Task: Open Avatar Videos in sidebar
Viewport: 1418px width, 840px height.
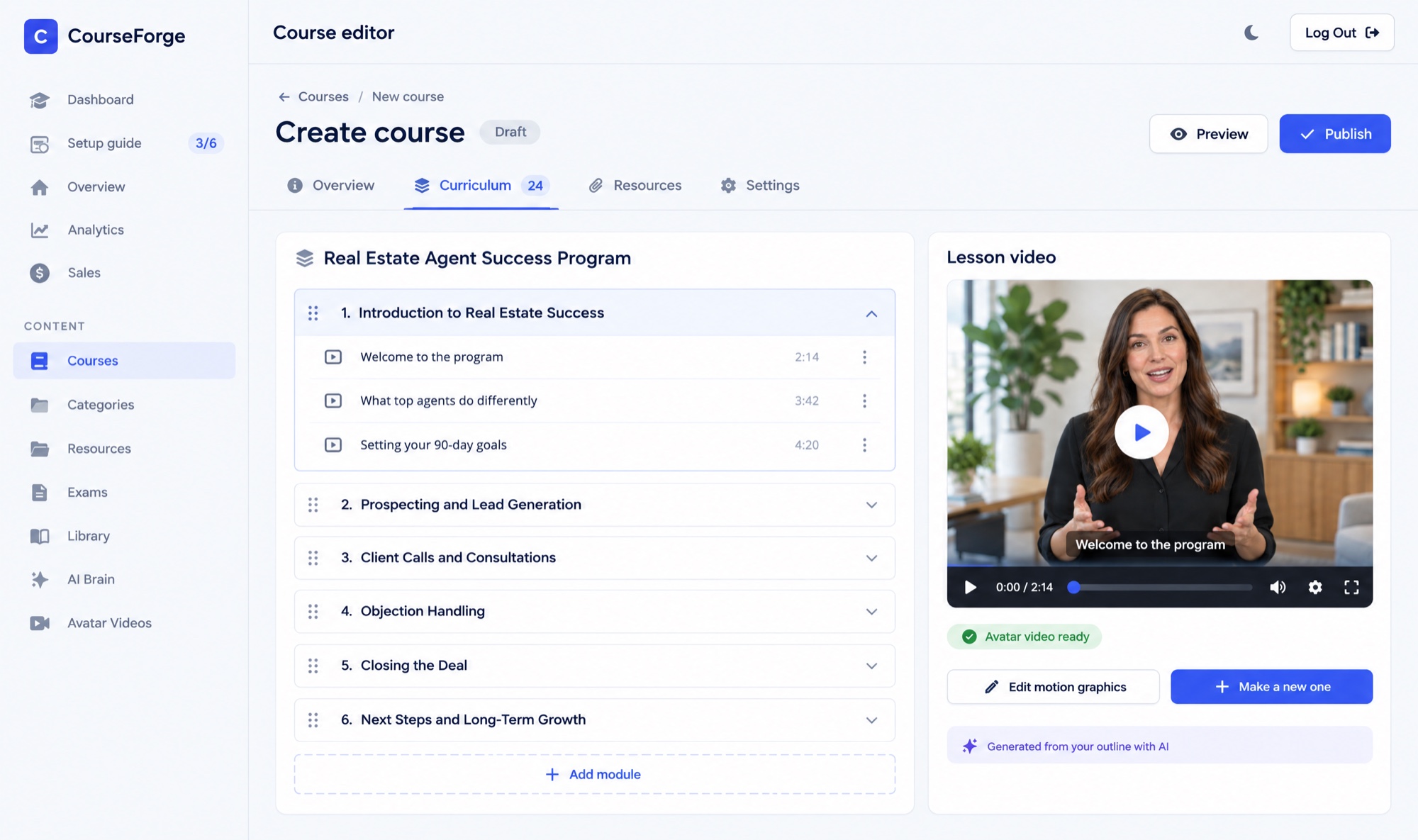Action: (124, 623)
